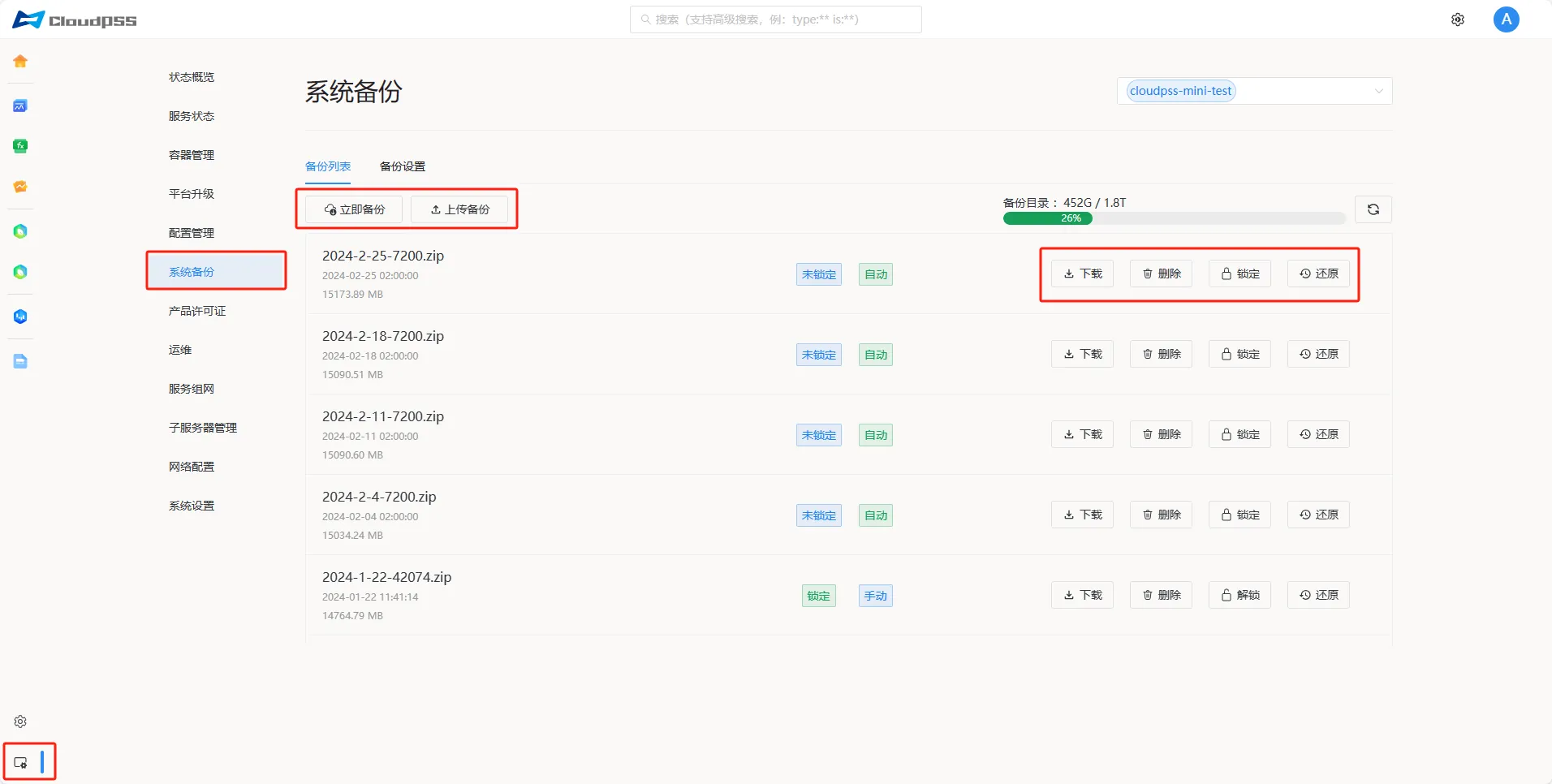Download 2024-1-22-42074.zip backup
The width and height of the screenshot is (1552, 784).
(1083, 595)
